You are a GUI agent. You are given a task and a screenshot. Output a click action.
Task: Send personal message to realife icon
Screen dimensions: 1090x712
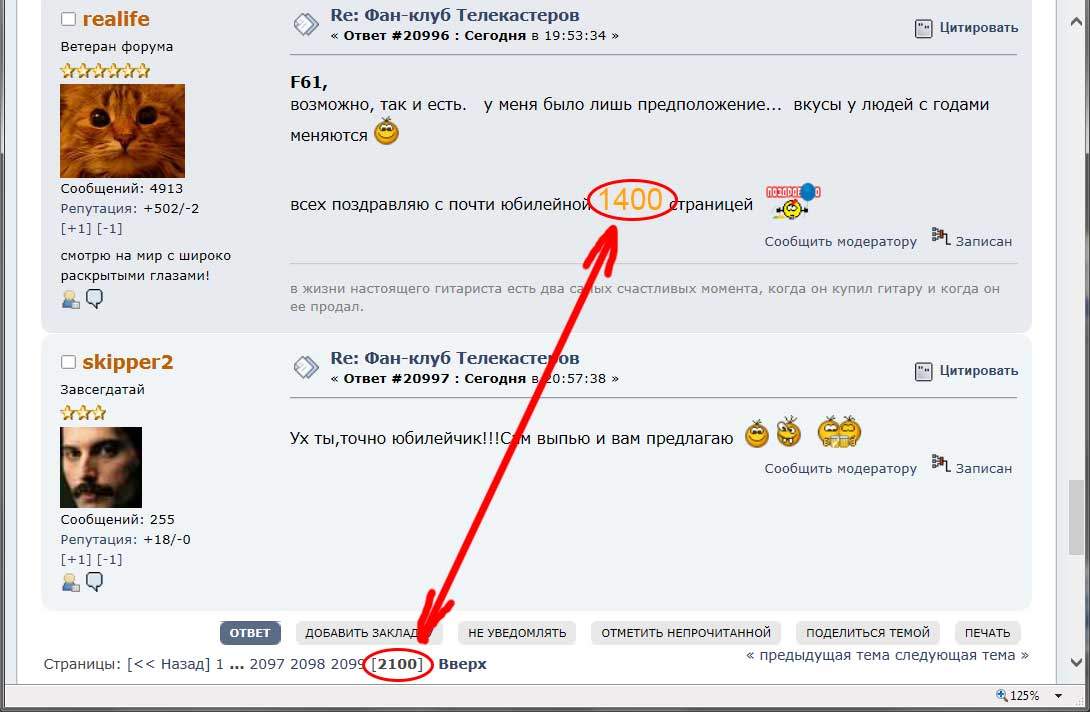[x=95, y=299]
